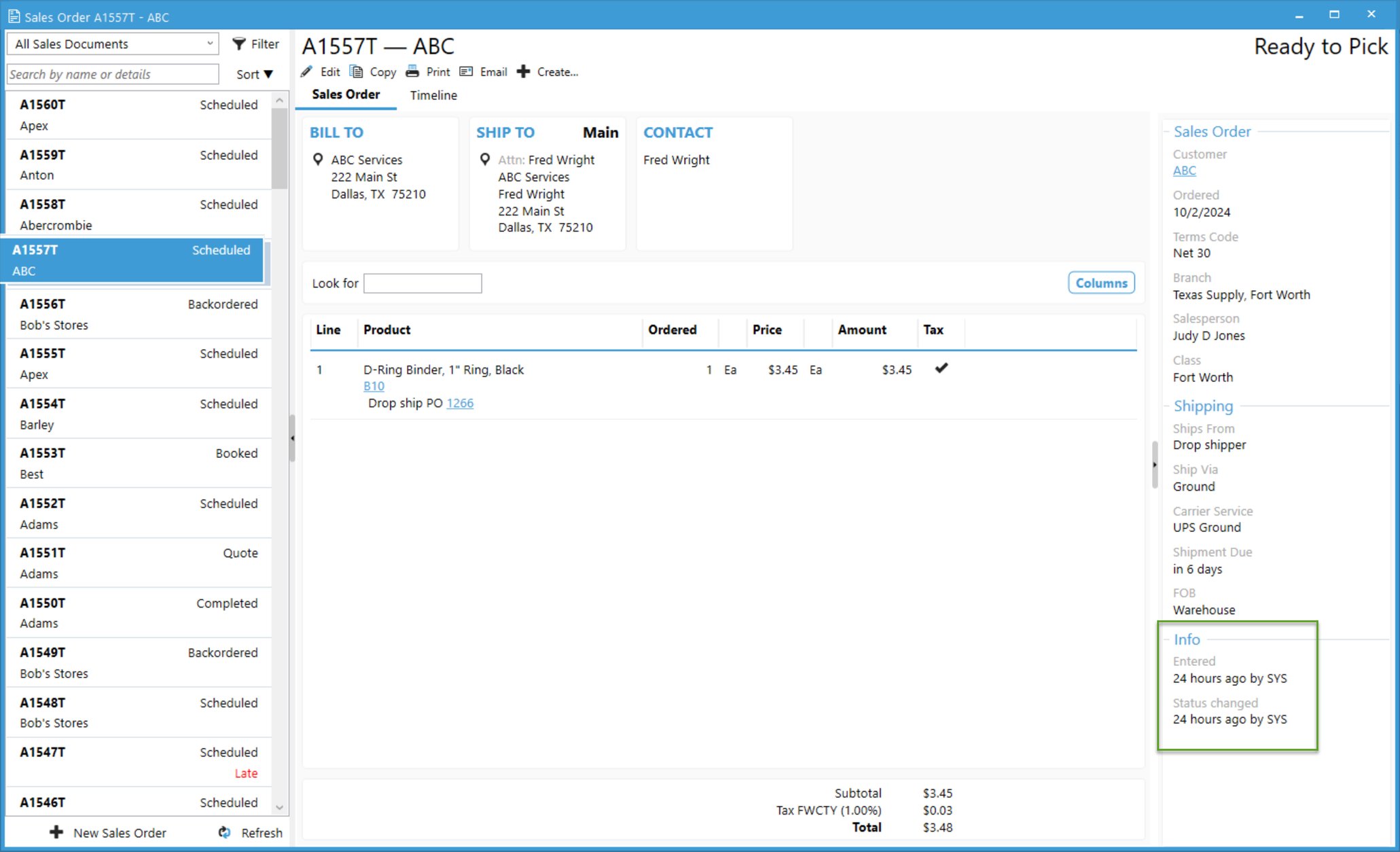Select sales order A1553T for Best
1400x852 pixels.
coord(136,463)
